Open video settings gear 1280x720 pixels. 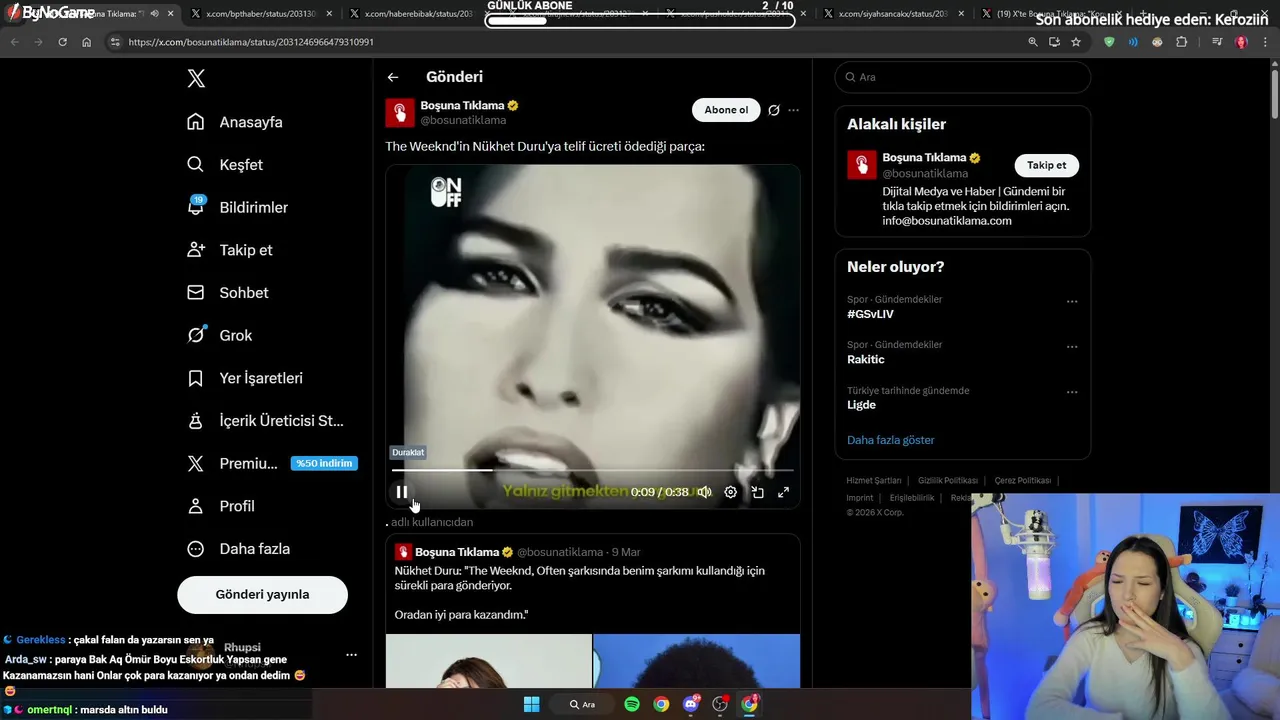pyautogui.click(x=731, y=492)
